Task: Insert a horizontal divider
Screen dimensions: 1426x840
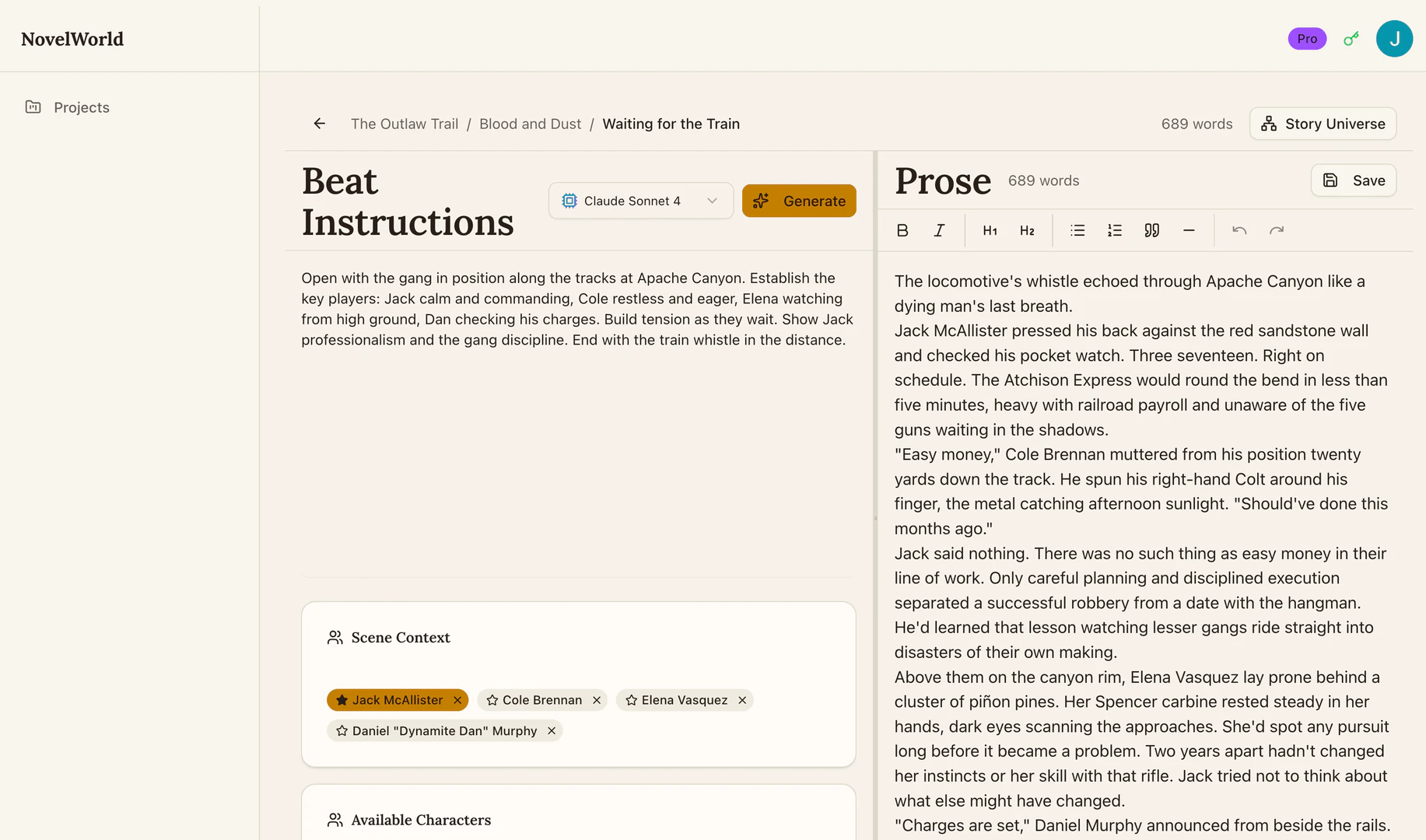Action: [1189, 230]
